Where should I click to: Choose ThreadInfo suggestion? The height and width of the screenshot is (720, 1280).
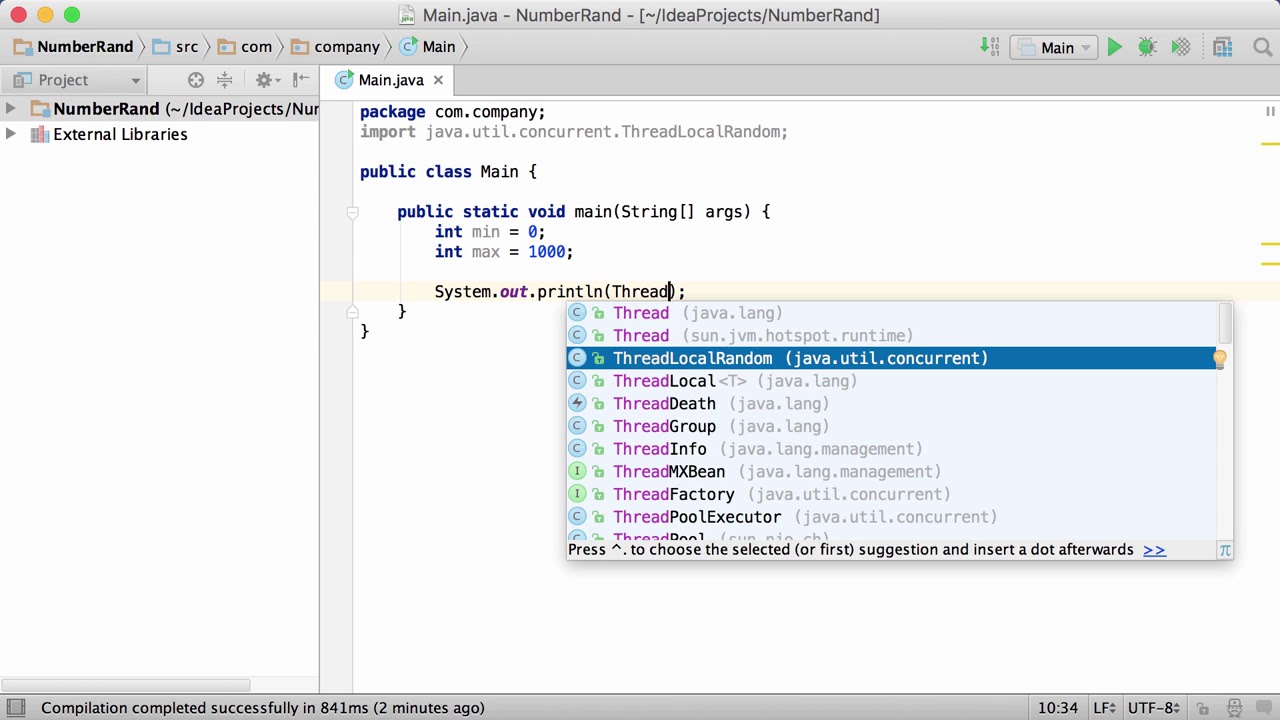892,449
